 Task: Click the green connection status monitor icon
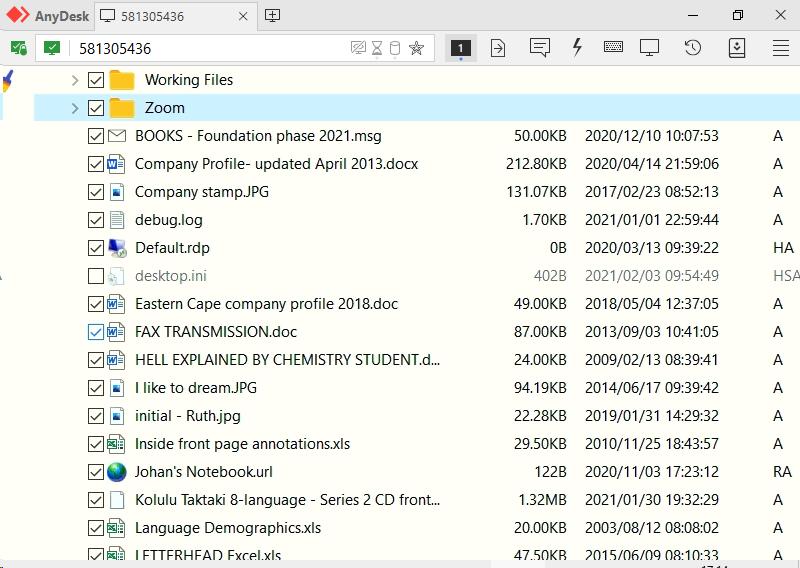[52, 48]
